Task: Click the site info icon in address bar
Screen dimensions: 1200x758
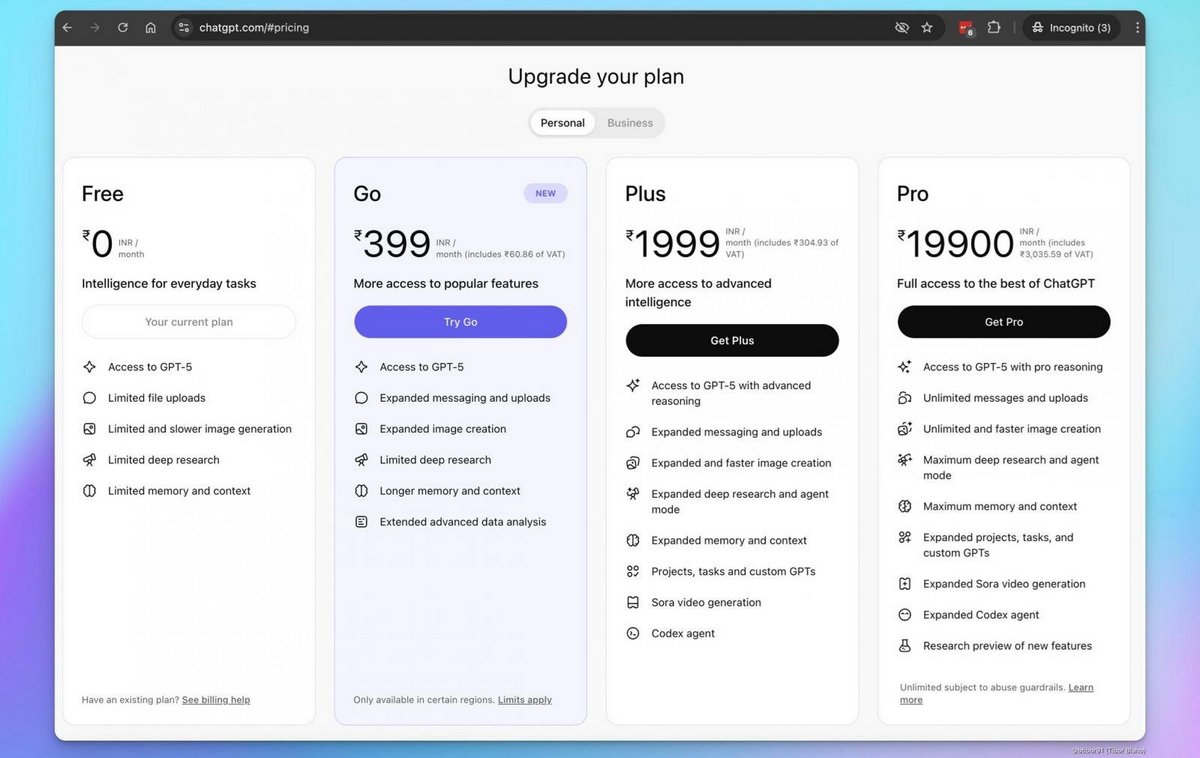Action: click(x=184, y=28)
